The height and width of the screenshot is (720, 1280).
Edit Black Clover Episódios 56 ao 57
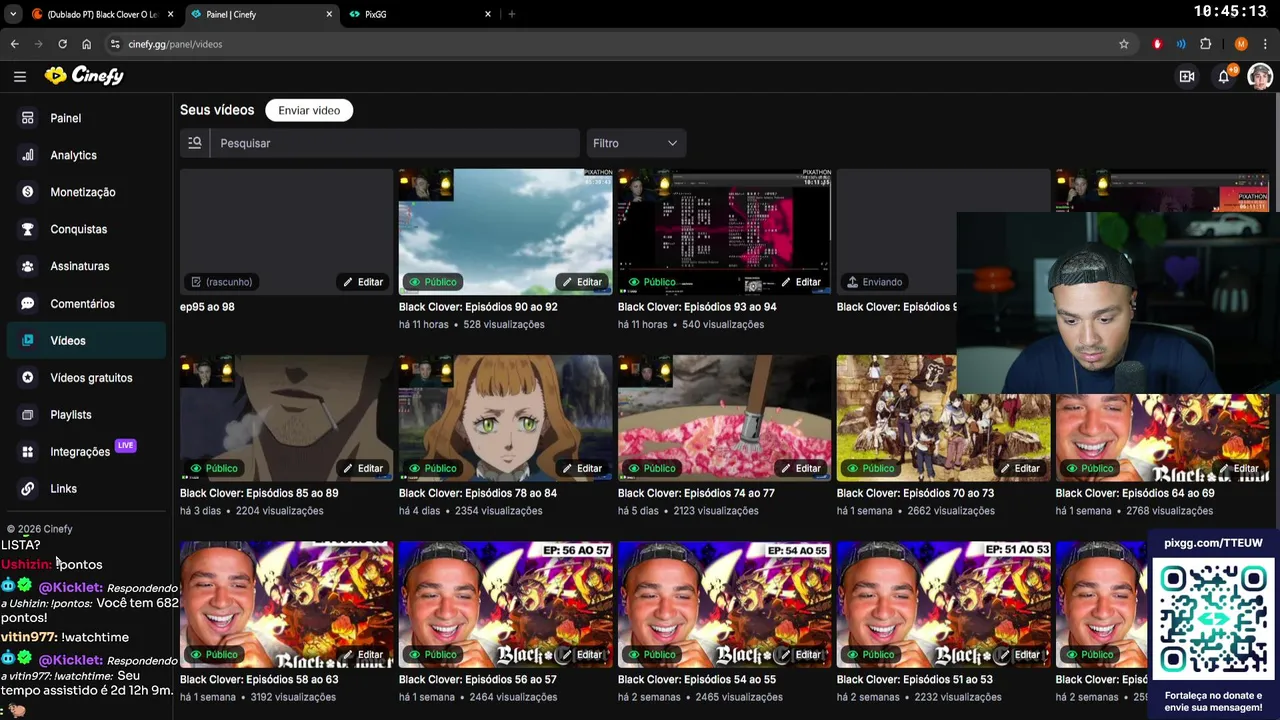[582, 655]
